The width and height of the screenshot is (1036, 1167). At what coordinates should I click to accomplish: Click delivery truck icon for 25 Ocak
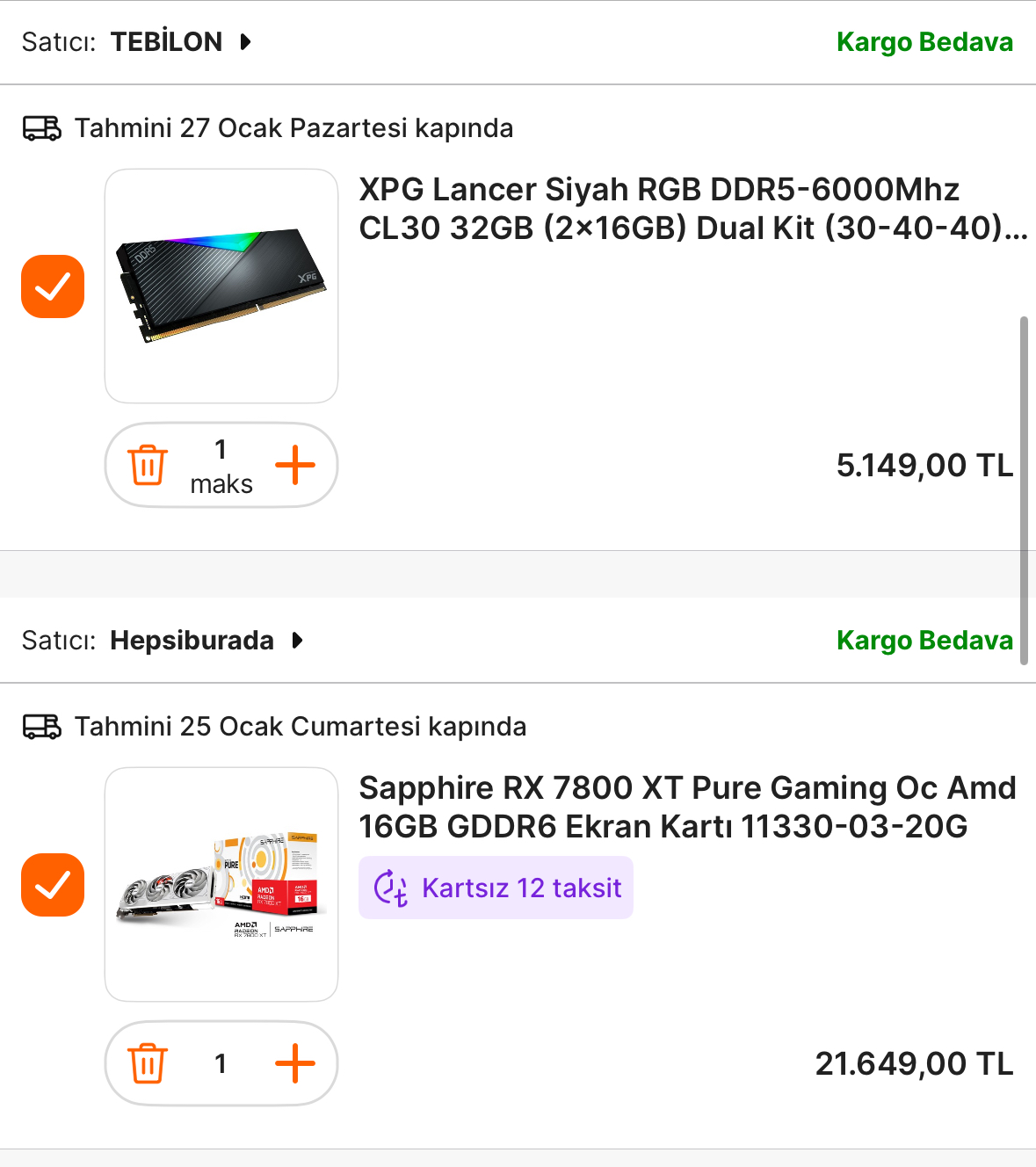pos(41,727)
